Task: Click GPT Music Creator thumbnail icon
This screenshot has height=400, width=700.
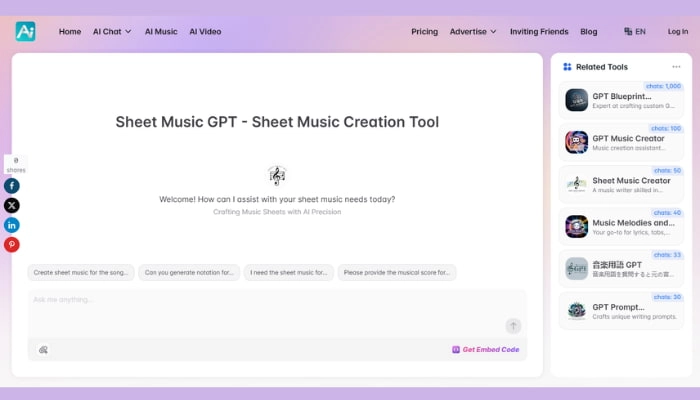Action: (x=576, y=142)
